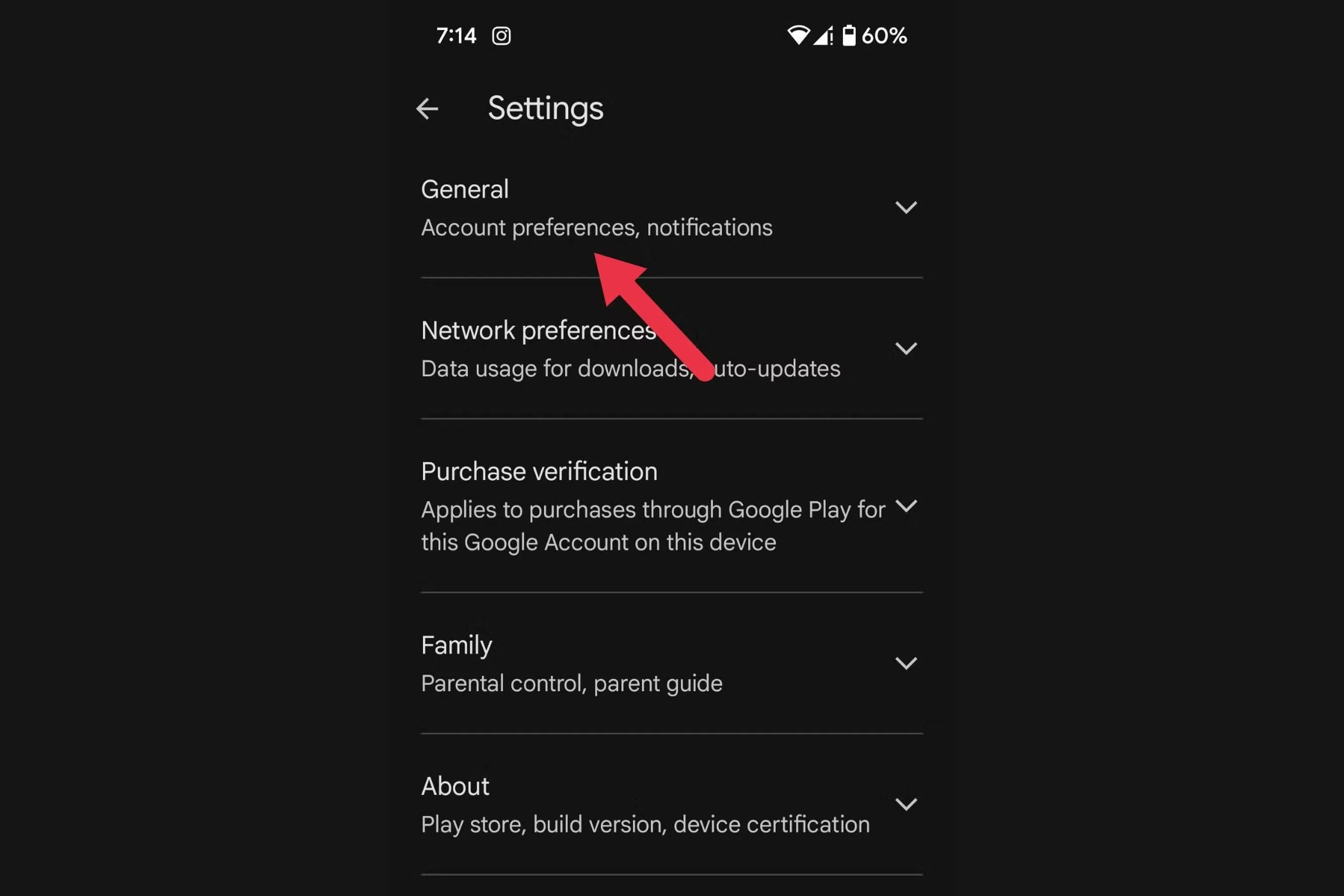Tap the Wi-Fi status icon
Screen dimensions: 1344x896
coord(798,35)
